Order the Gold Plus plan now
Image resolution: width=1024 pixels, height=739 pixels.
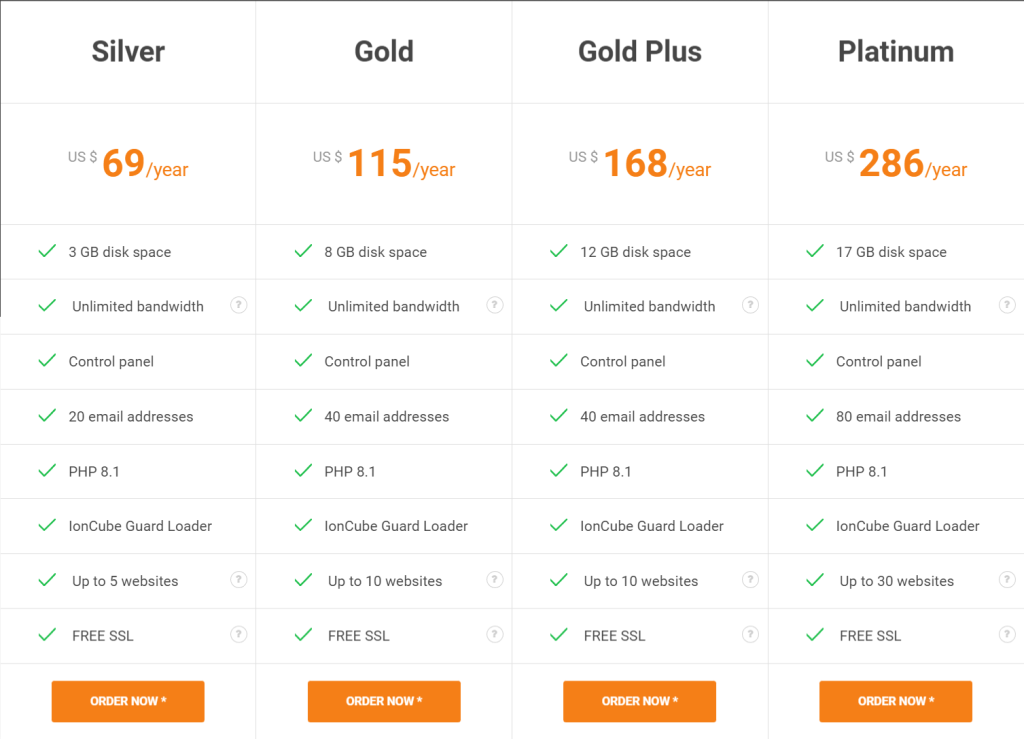[639, 701]
